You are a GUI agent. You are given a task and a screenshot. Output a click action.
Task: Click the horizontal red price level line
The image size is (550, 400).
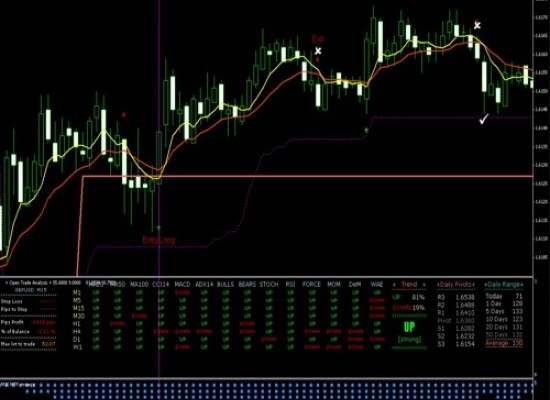(307, 176)
